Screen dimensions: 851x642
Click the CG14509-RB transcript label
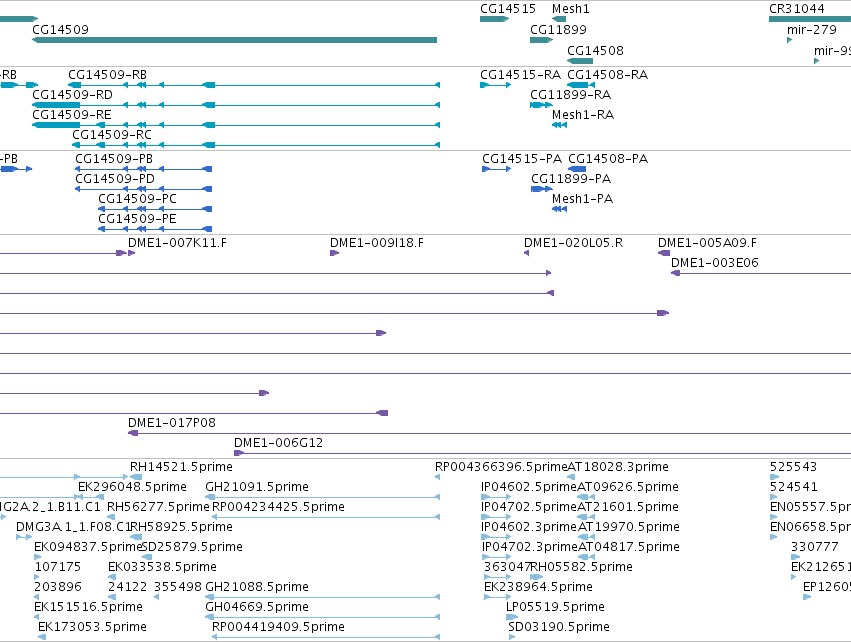pos(107,74)
